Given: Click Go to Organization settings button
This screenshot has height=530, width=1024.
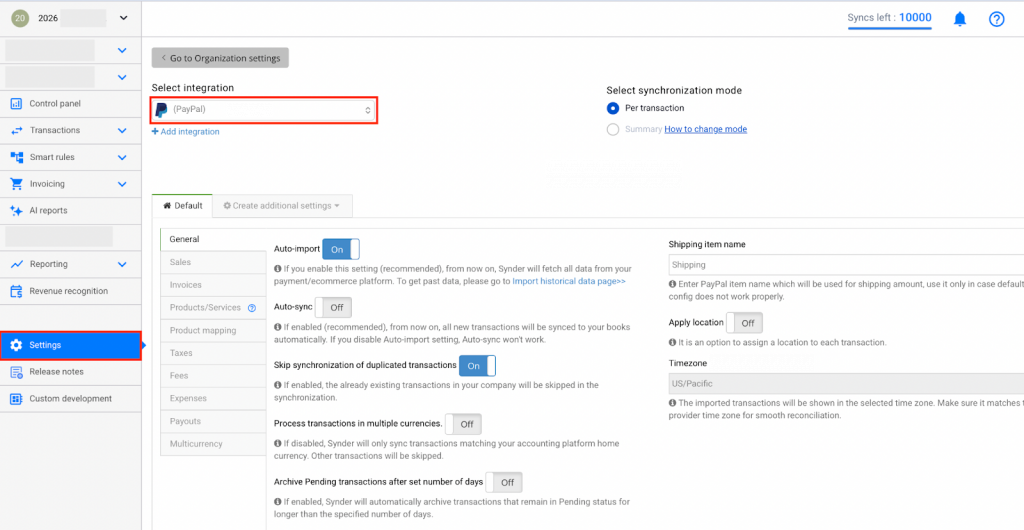Looking at the screenshot, I should 220,58.
